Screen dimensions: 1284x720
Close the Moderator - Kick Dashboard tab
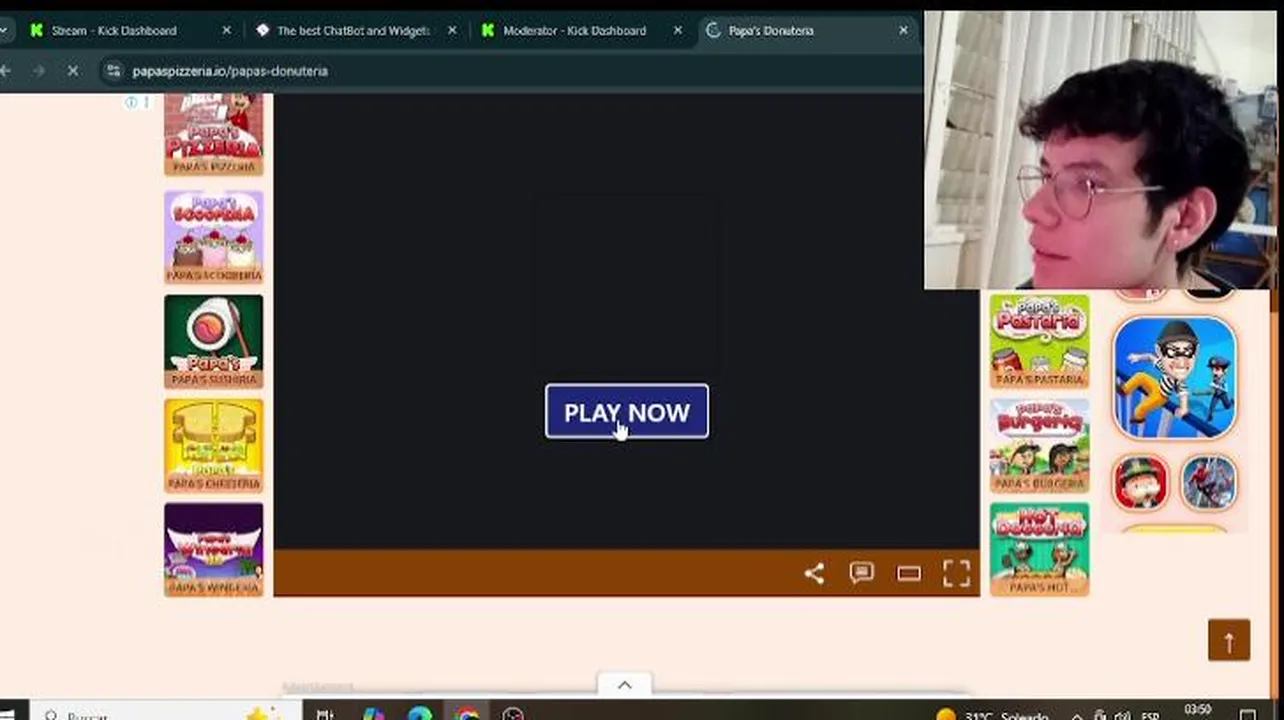point(678,31)
